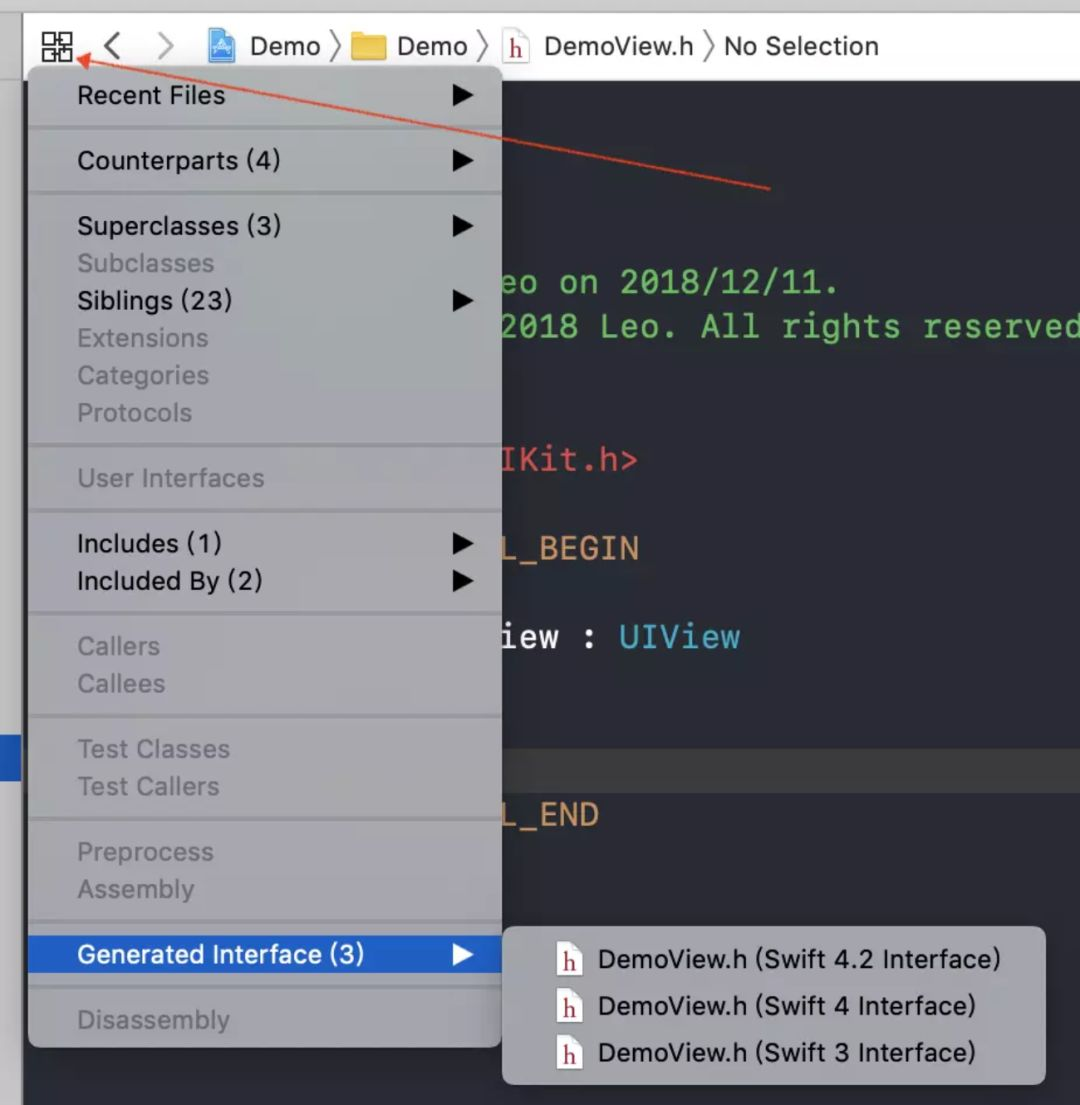This screenshot has width=1080, height=1105.
Task: Expand arrow next to Siblings
Action: [x=462, y=300]
